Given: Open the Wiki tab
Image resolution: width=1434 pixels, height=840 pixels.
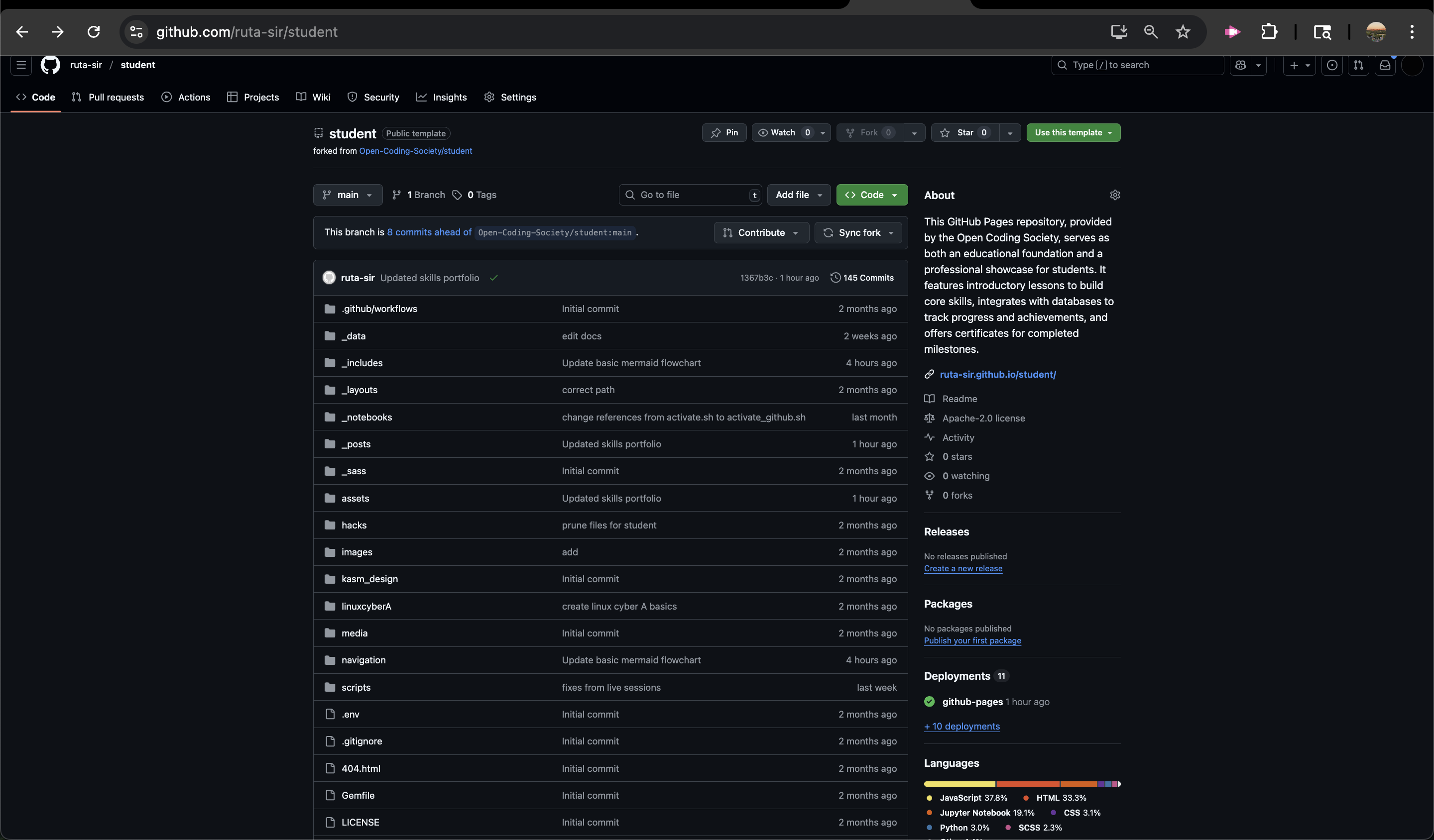Looking at the screenshot, I should coord(314,97).
